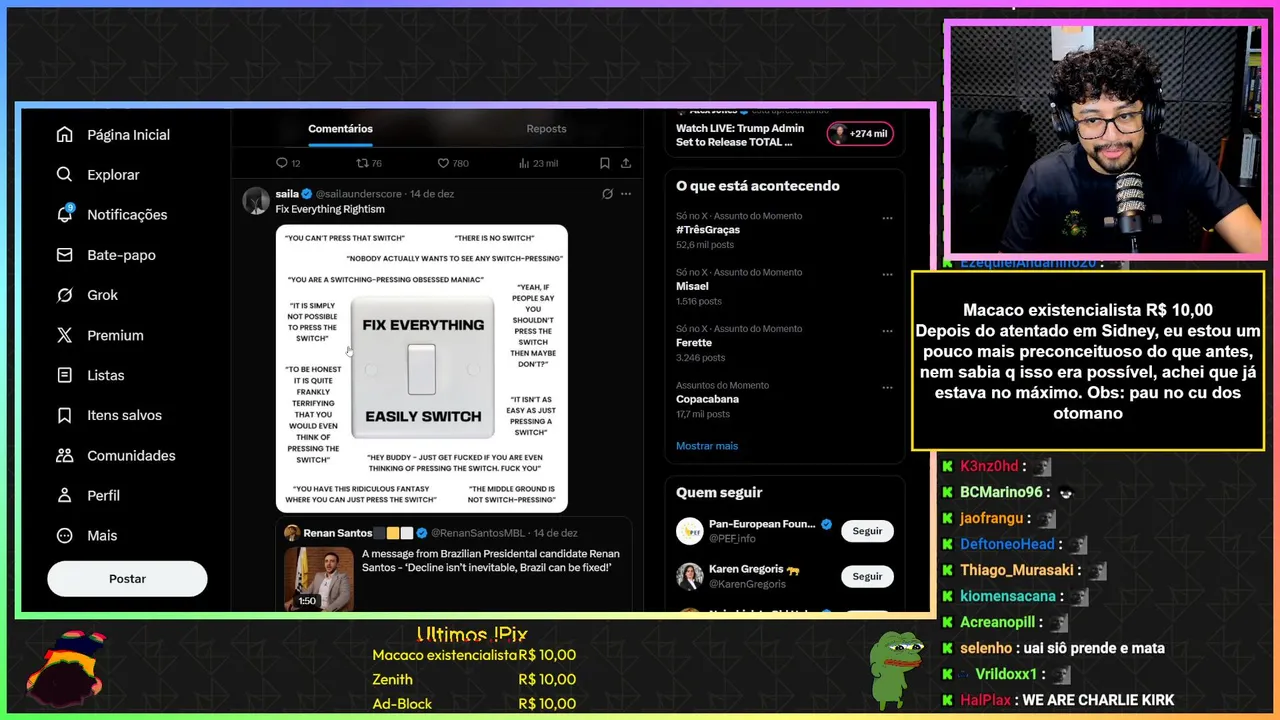Open the Ferette trending topic
1280x720 pixels.
pos(694,343)
